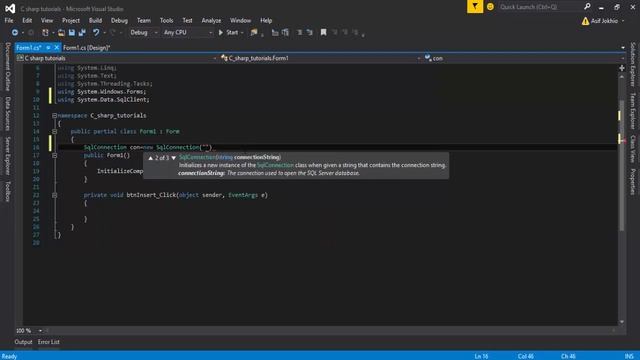Viewport: 640px width, 360px height.
Task: Open the Data Sources side tab
Action: [x=7, y=114]
